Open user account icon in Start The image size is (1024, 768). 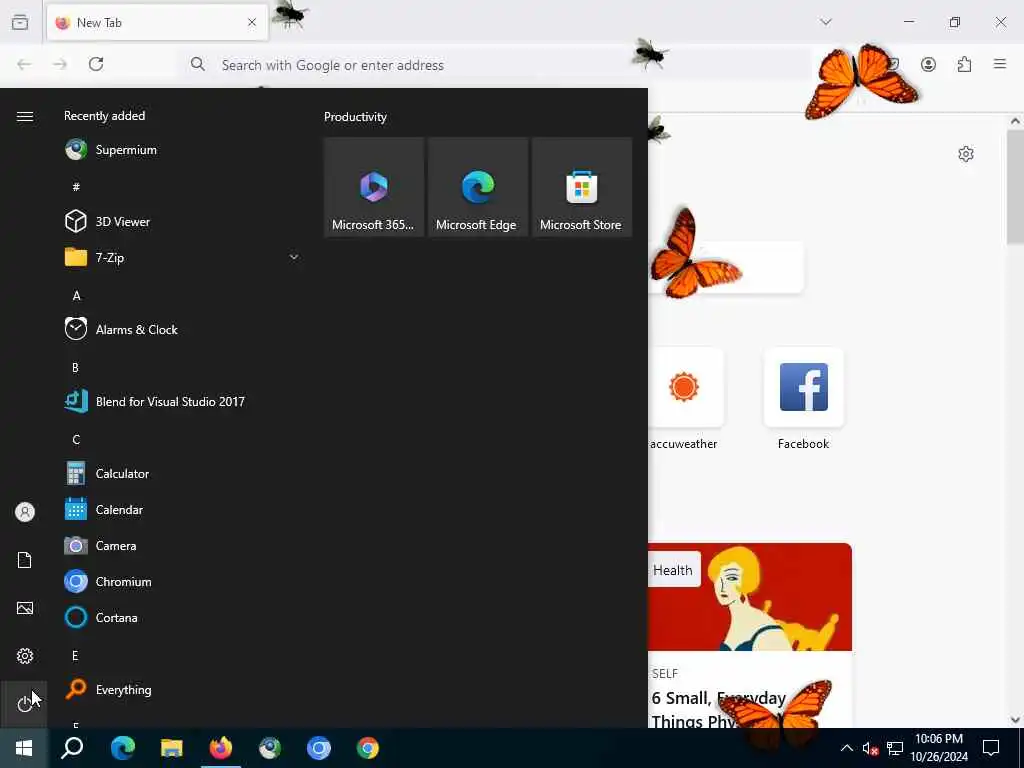click(x=24, y=512)
